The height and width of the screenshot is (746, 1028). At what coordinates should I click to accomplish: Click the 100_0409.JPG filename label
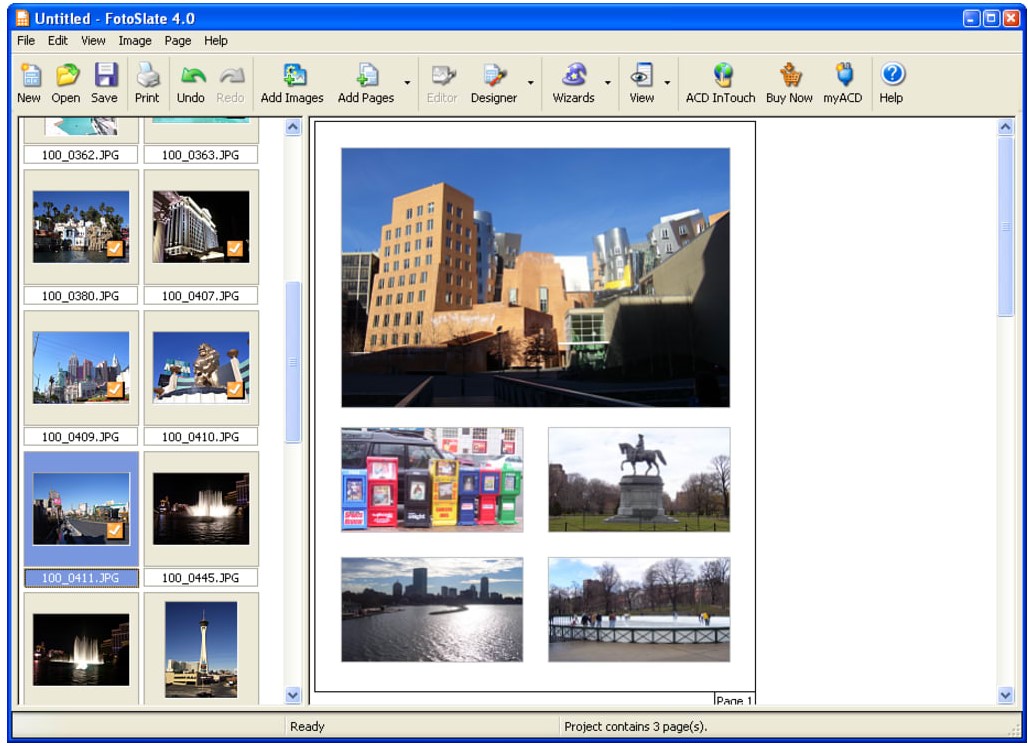(x=81, y=437)
